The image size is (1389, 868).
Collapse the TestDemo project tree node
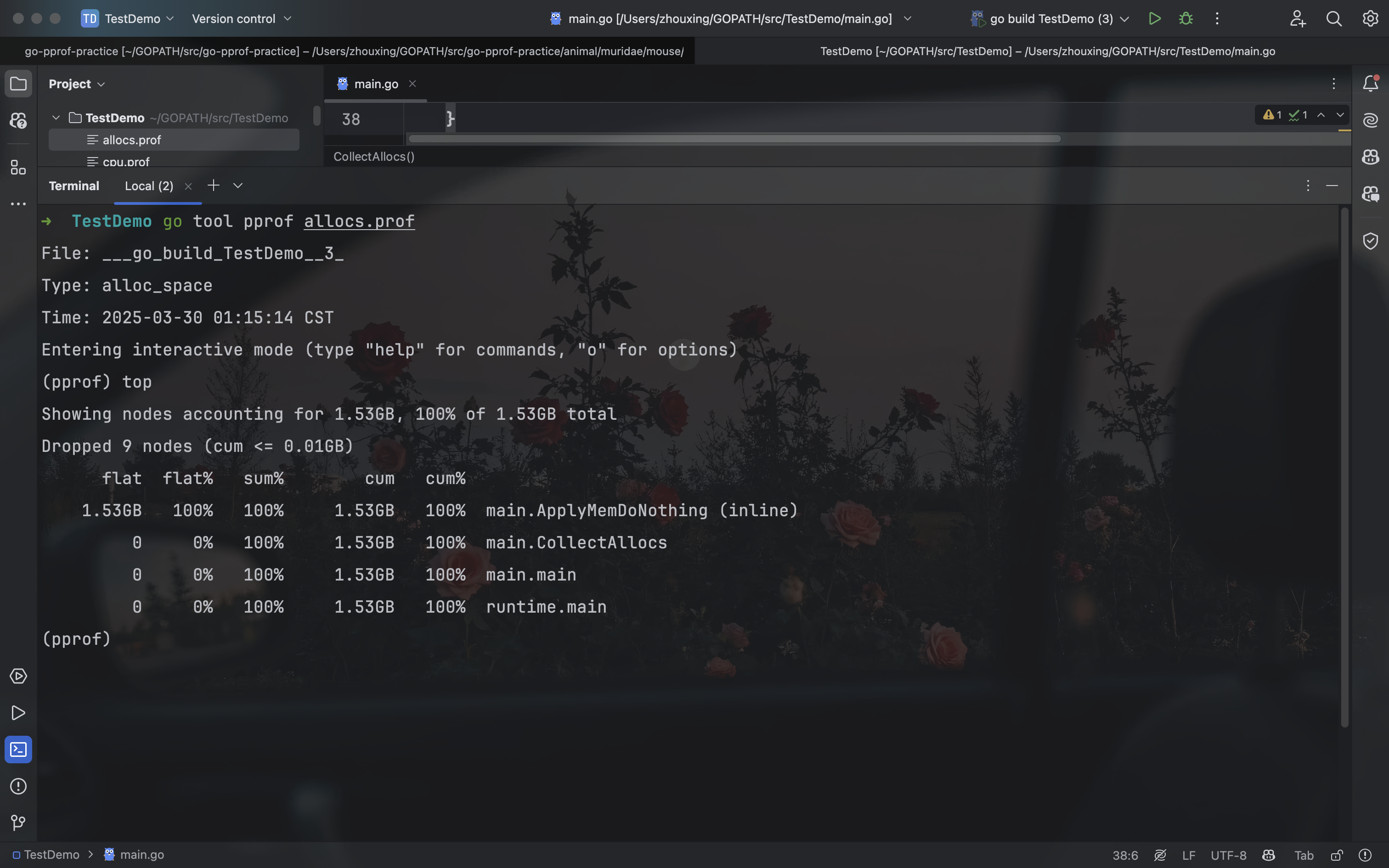pyautogui.click(x=56, y=118)
